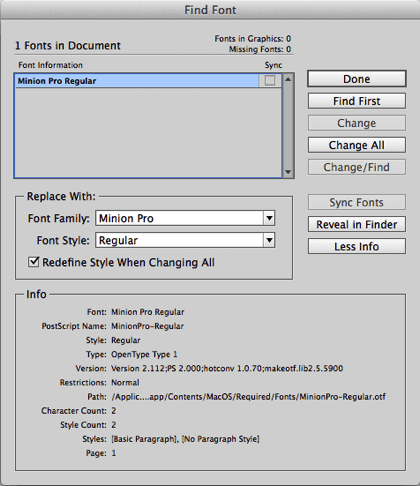Image resolution: width=420 pixels, height=486 pixels.
Task: Open the Font Family dropdown arrow
Action: click(269, 219)
